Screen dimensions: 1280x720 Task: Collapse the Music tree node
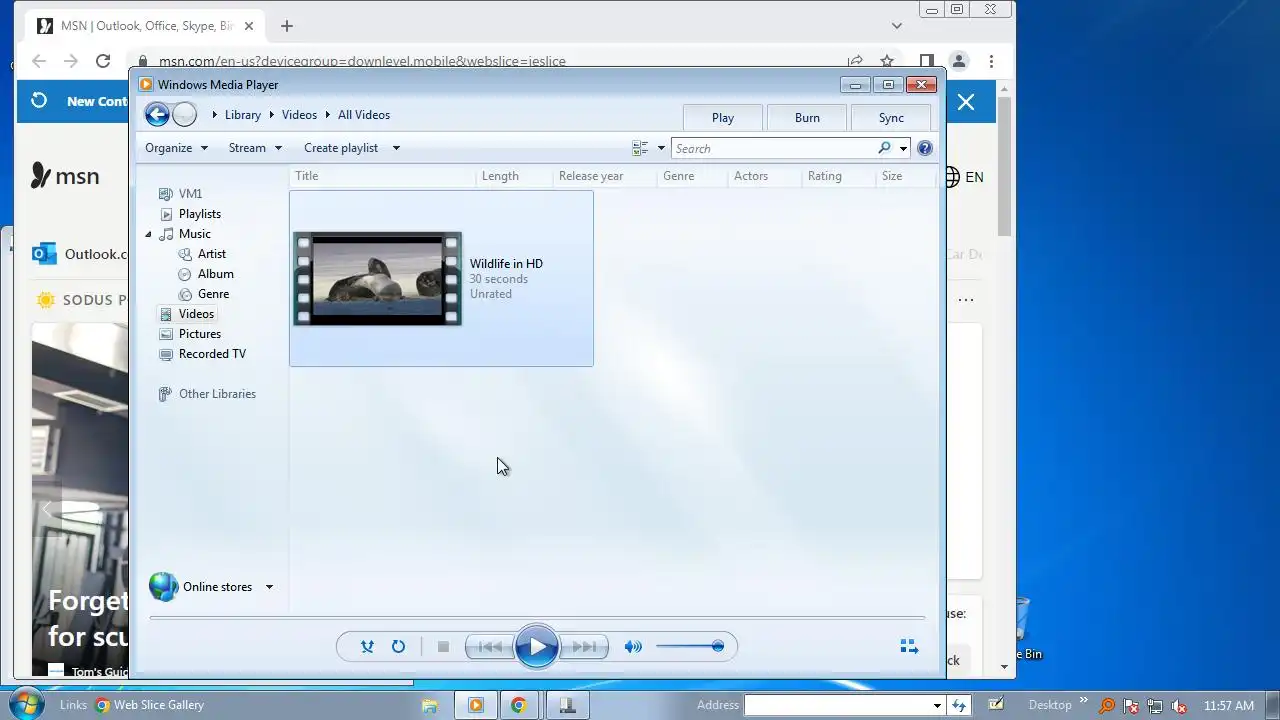tap(149, 234)
